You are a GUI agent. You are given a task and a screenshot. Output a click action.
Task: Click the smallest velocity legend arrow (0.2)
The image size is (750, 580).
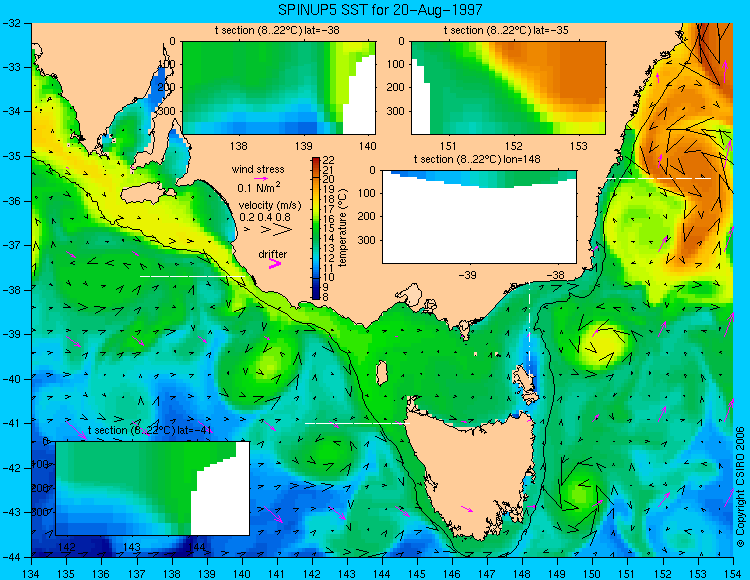tap(247, 230)
